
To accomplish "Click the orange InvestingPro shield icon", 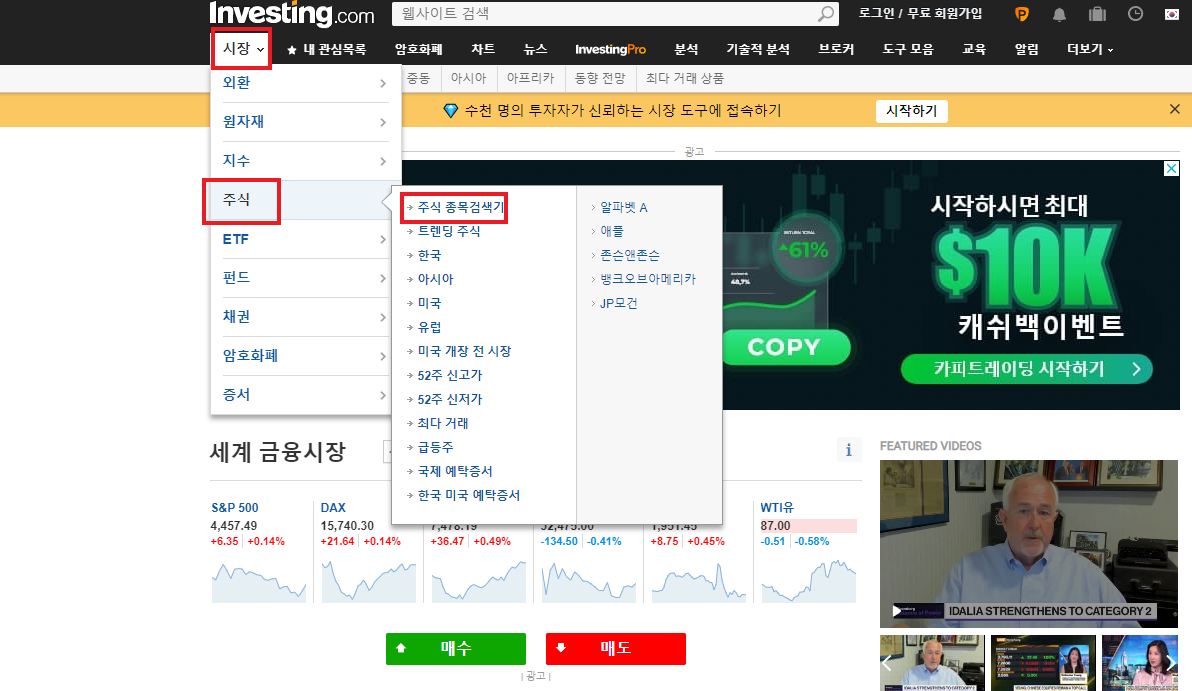I will (1021, 13).
